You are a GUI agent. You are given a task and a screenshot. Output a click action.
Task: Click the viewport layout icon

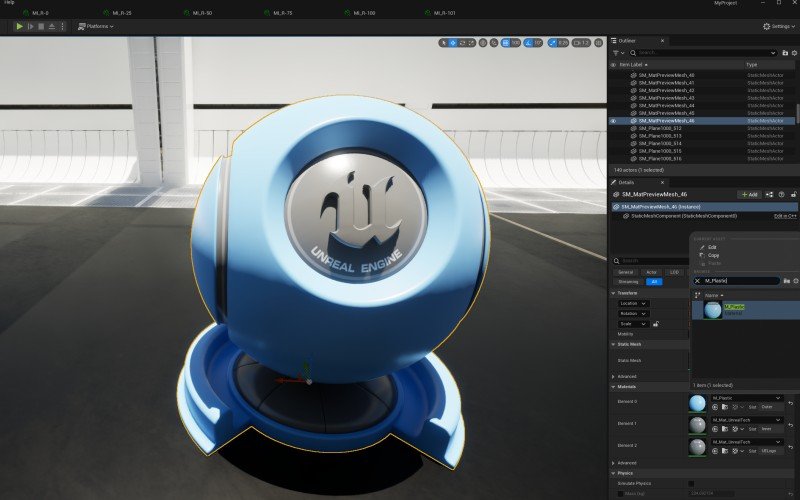tap(599, 43)
